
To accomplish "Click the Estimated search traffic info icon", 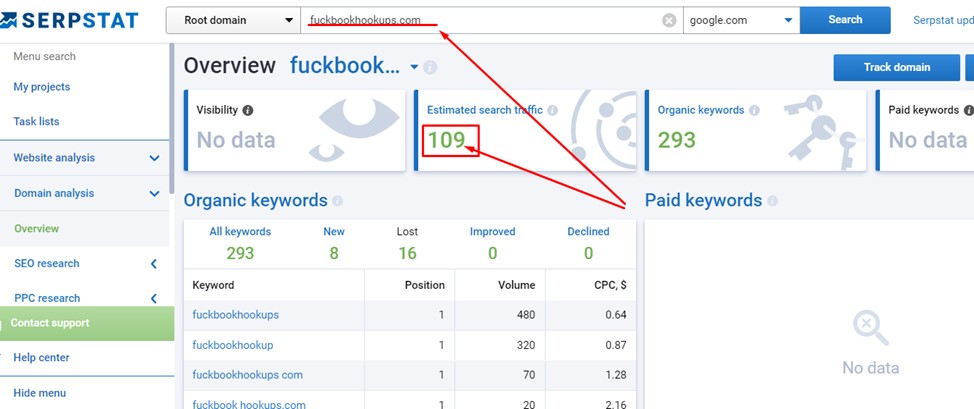I will pos(552,110).
